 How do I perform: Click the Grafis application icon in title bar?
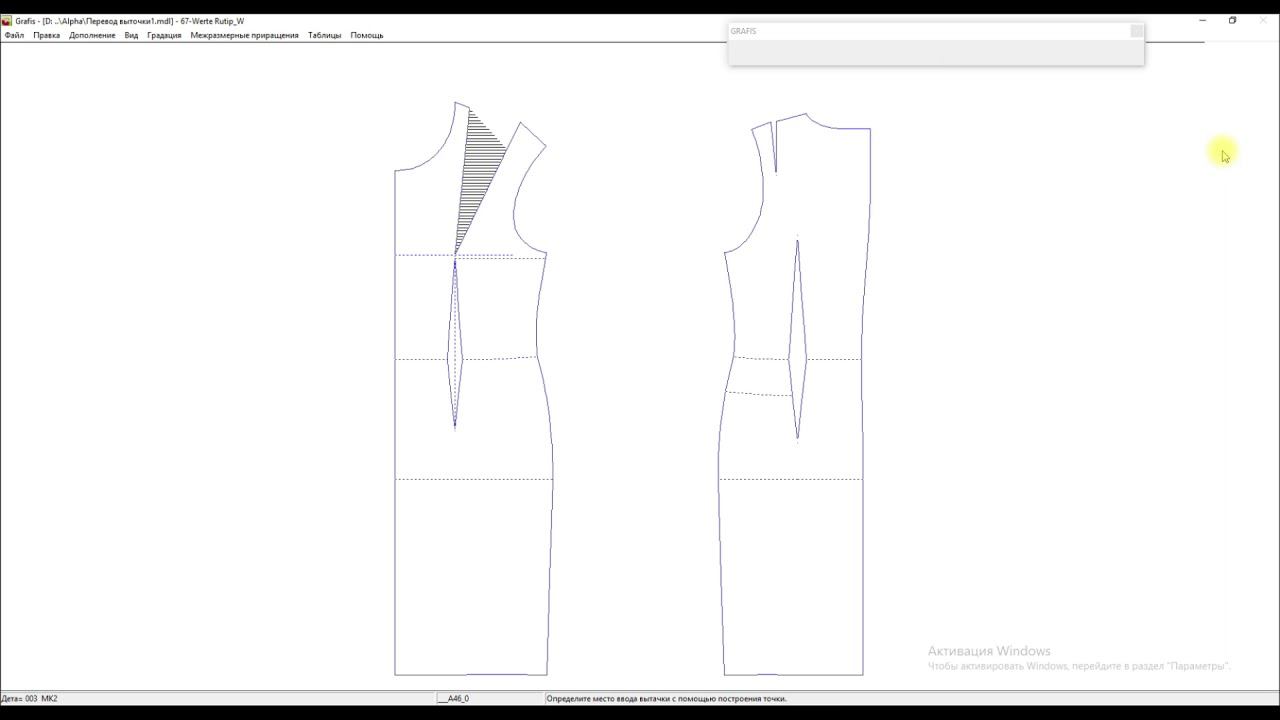click(x=7, y=21)
